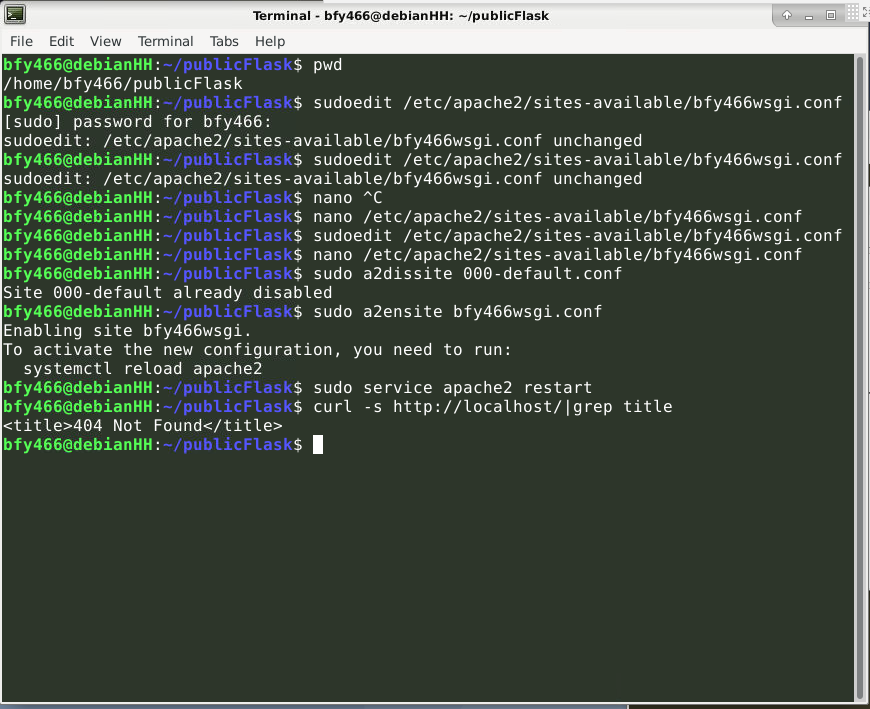Minimize the Terminal window
Viewport: 870px width, 709px height.
pyautogui.click(x=809, y=15)
